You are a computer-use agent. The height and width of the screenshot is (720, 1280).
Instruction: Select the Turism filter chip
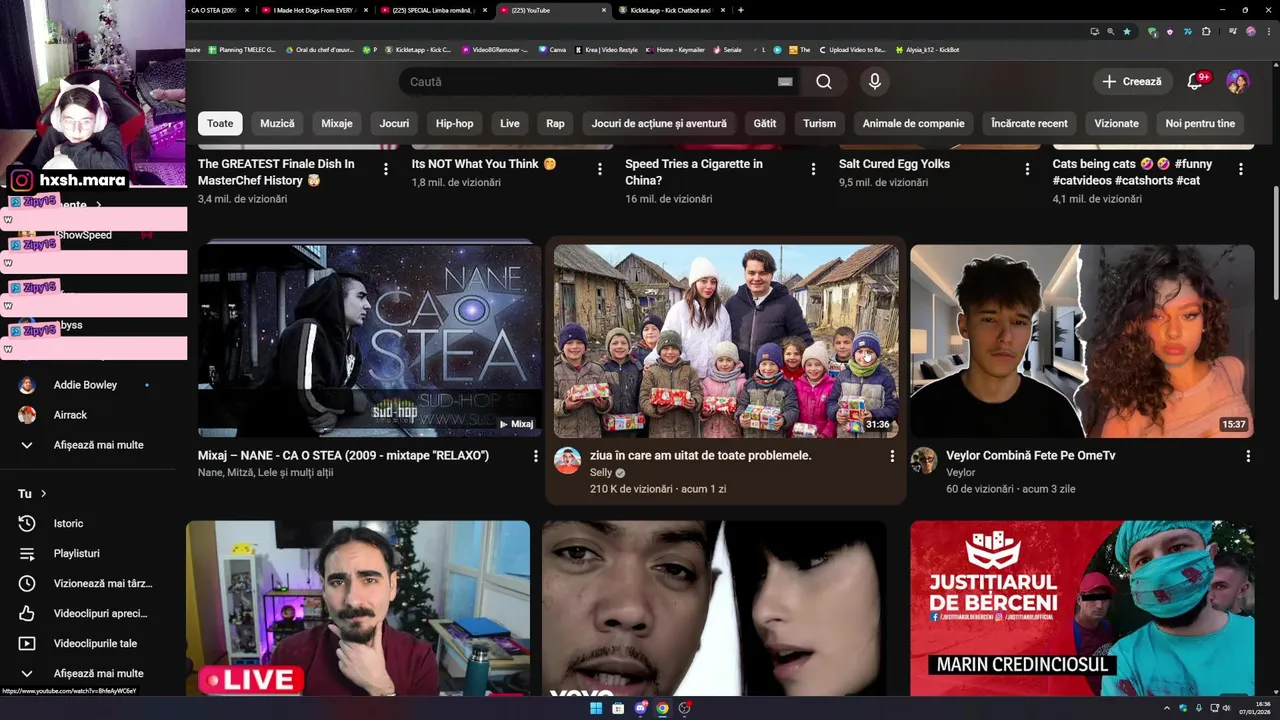click(819, 123)
